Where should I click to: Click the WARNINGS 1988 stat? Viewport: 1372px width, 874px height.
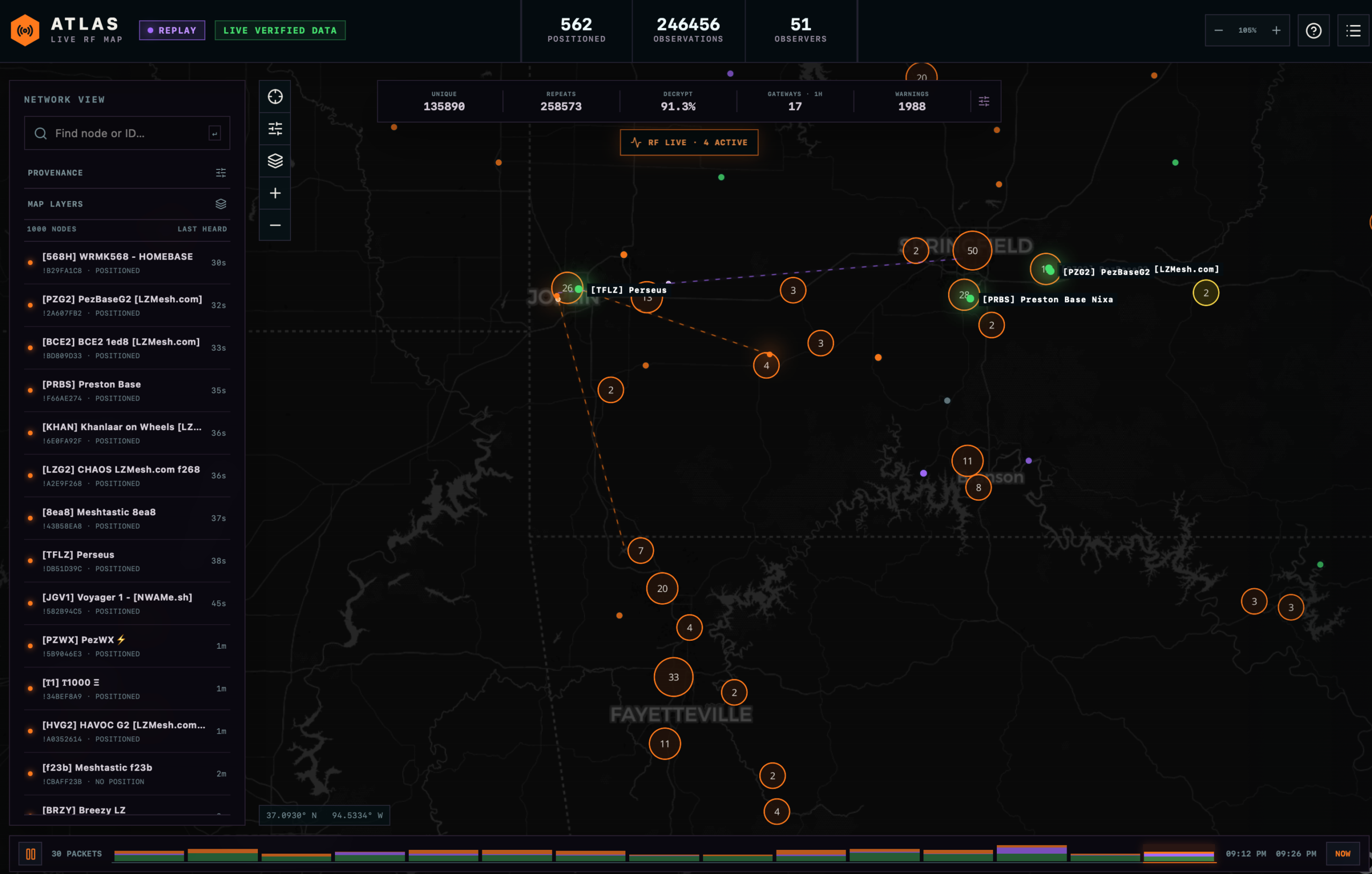click(912, 101)
